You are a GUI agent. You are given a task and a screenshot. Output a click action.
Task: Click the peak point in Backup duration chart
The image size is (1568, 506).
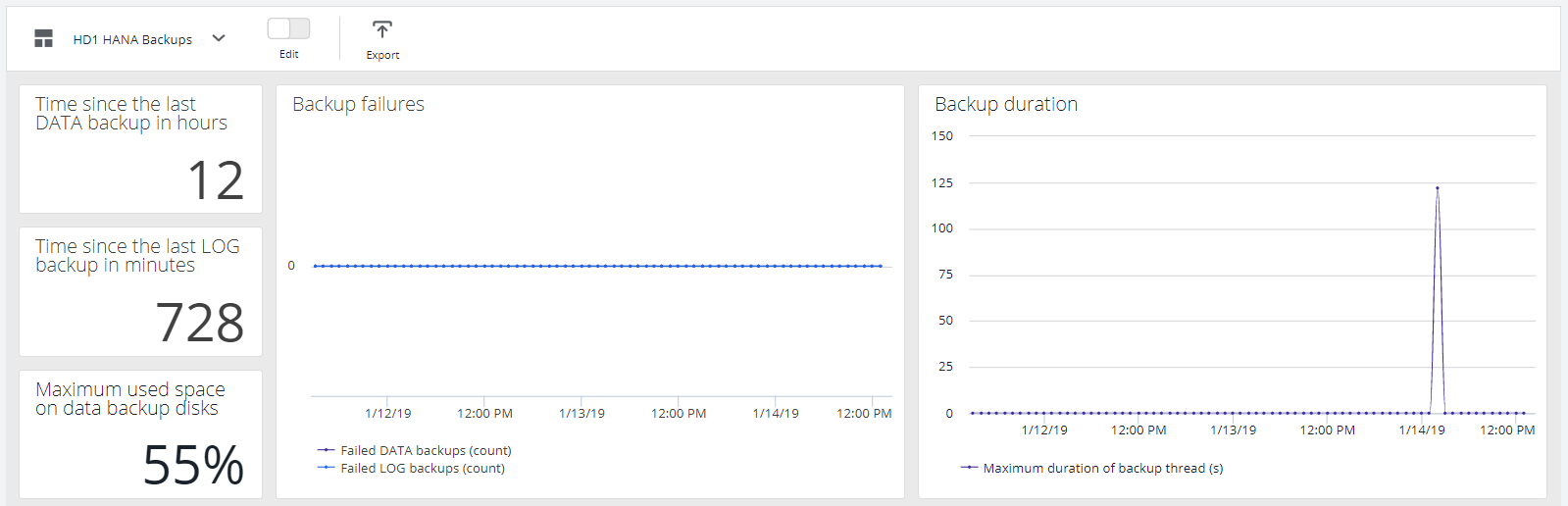(x=1438, y=188)
